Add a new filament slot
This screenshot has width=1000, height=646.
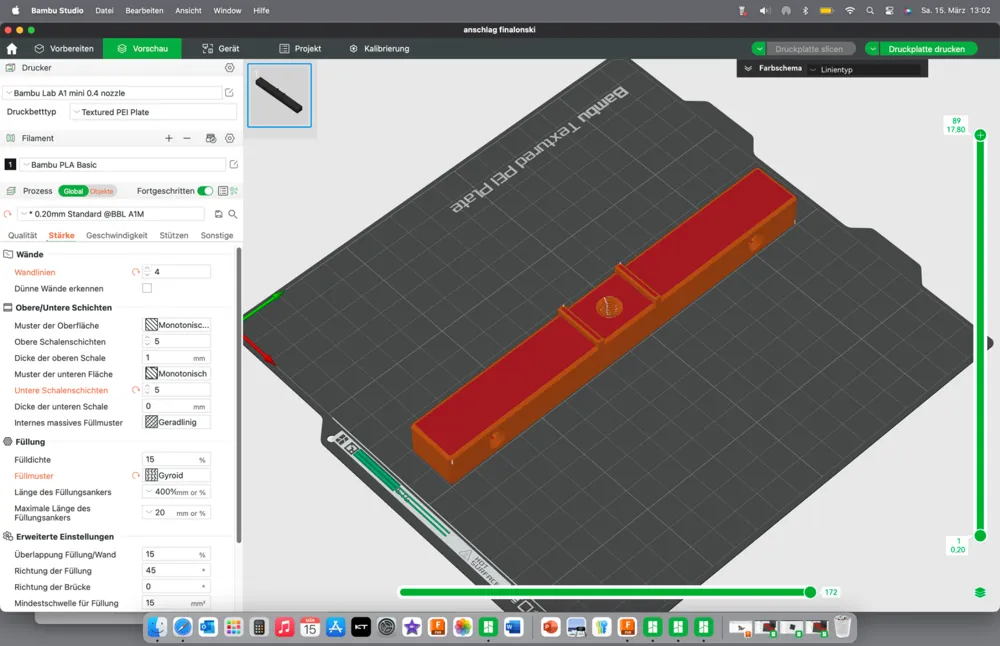point(168,138)
